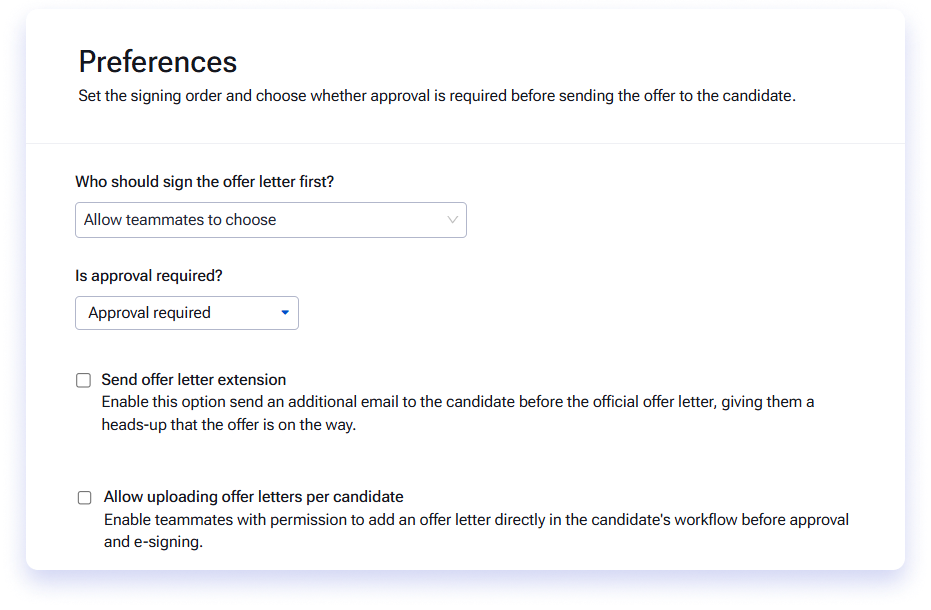Click the 'Approval required' selected value text

[150, 313]
